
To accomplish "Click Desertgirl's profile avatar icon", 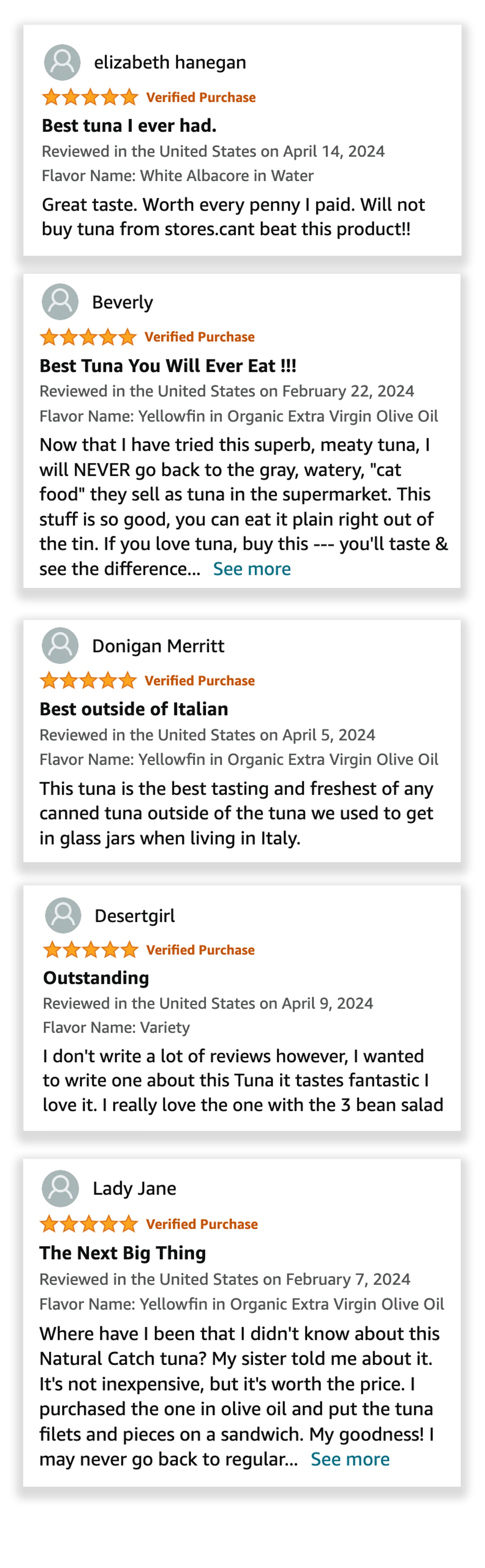I will (x=63, y=915).
